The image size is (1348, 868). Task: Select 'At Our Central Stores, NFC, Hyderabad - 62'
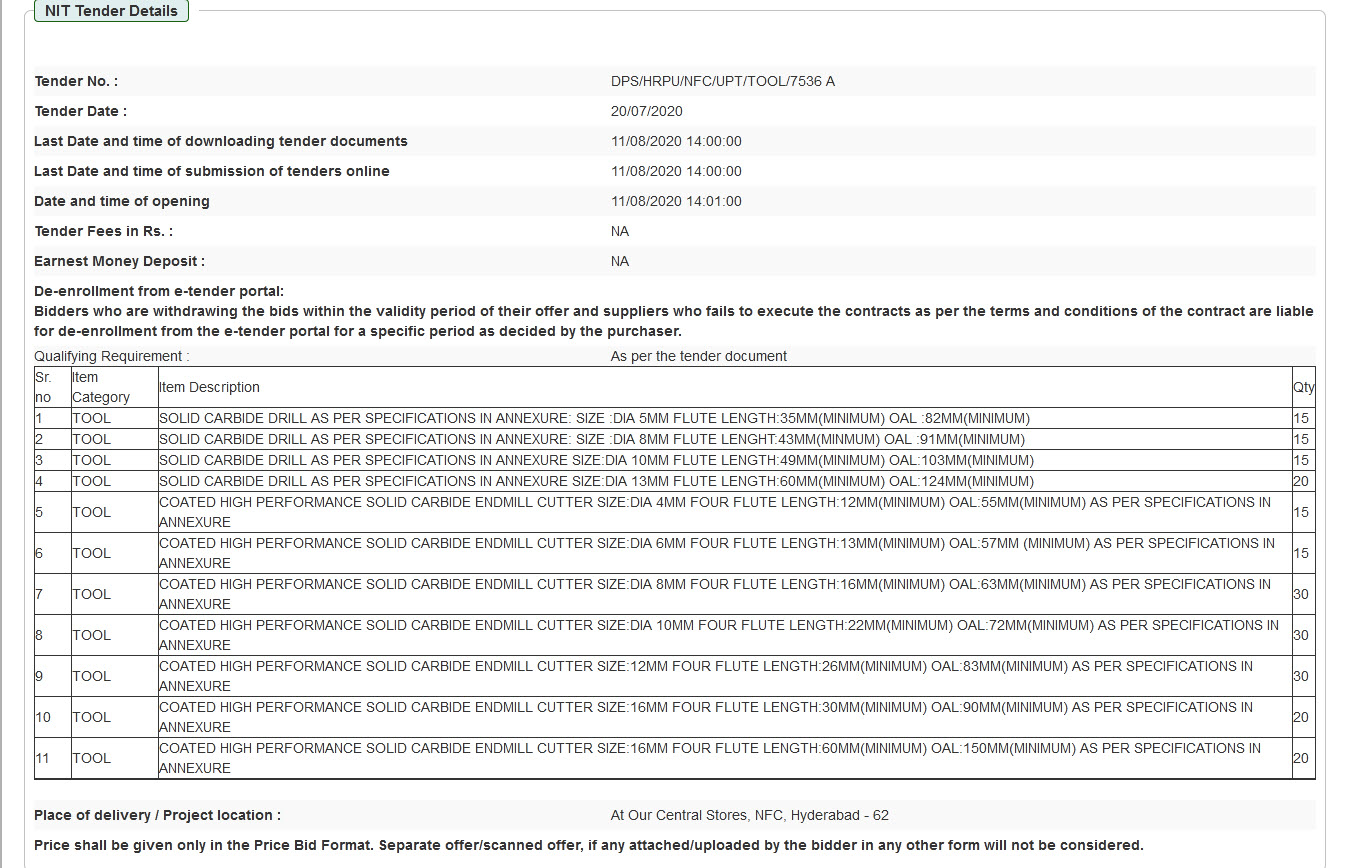pyautogui.click(x=750, y=815)
